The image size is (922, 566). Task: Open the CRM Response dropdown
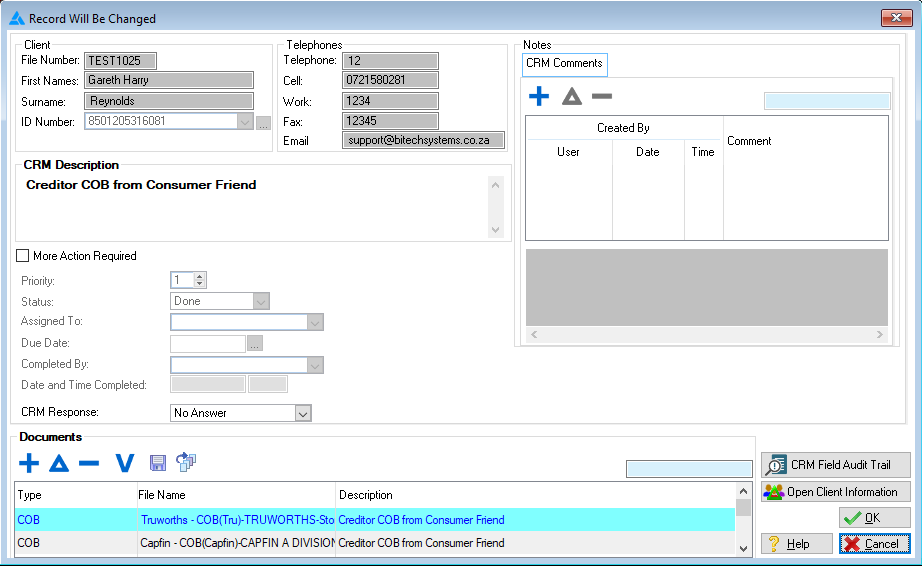click(x=303, y=413)
